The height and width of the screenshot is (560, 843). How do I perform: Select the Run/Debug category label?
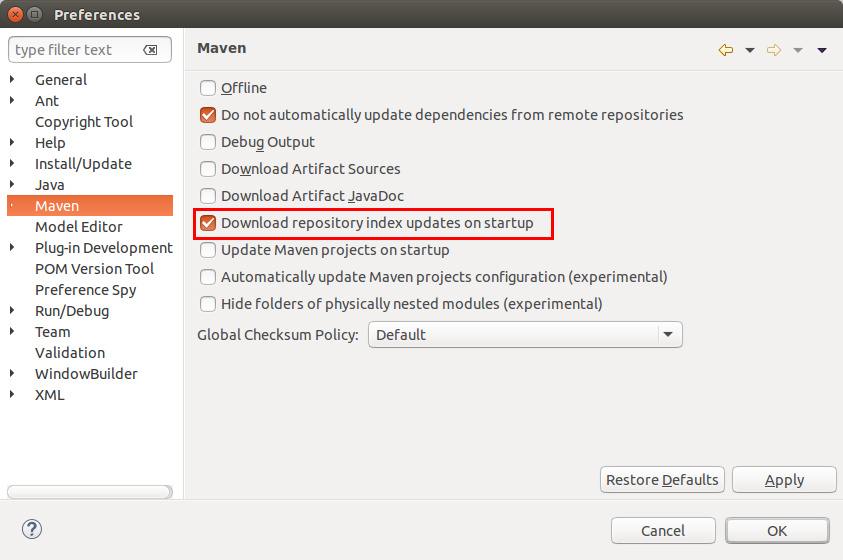click(72, 311)
